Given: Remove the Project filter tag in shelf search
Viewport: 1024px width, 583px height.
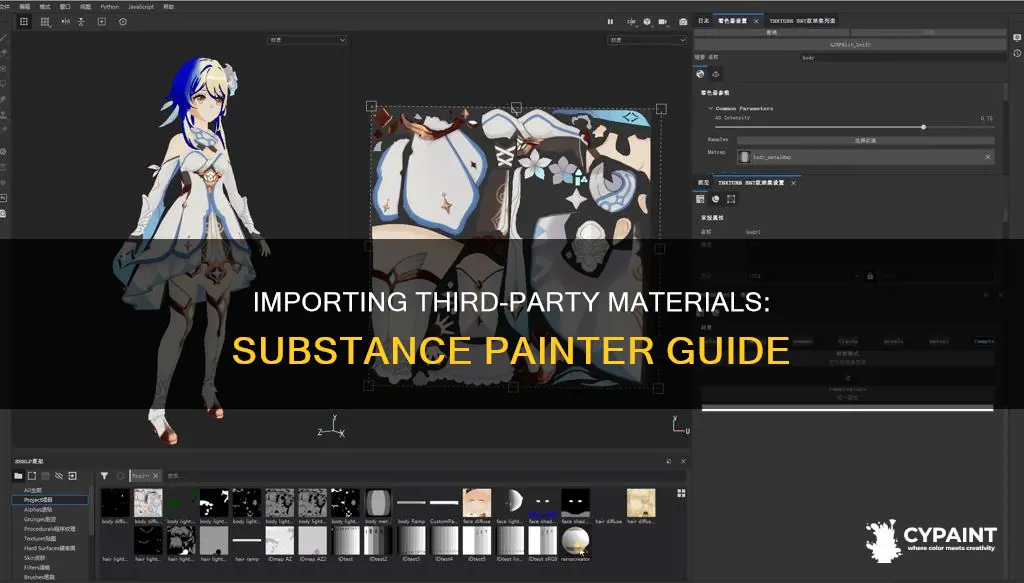Looking at the screenshot, I should (x=155, y=476).
